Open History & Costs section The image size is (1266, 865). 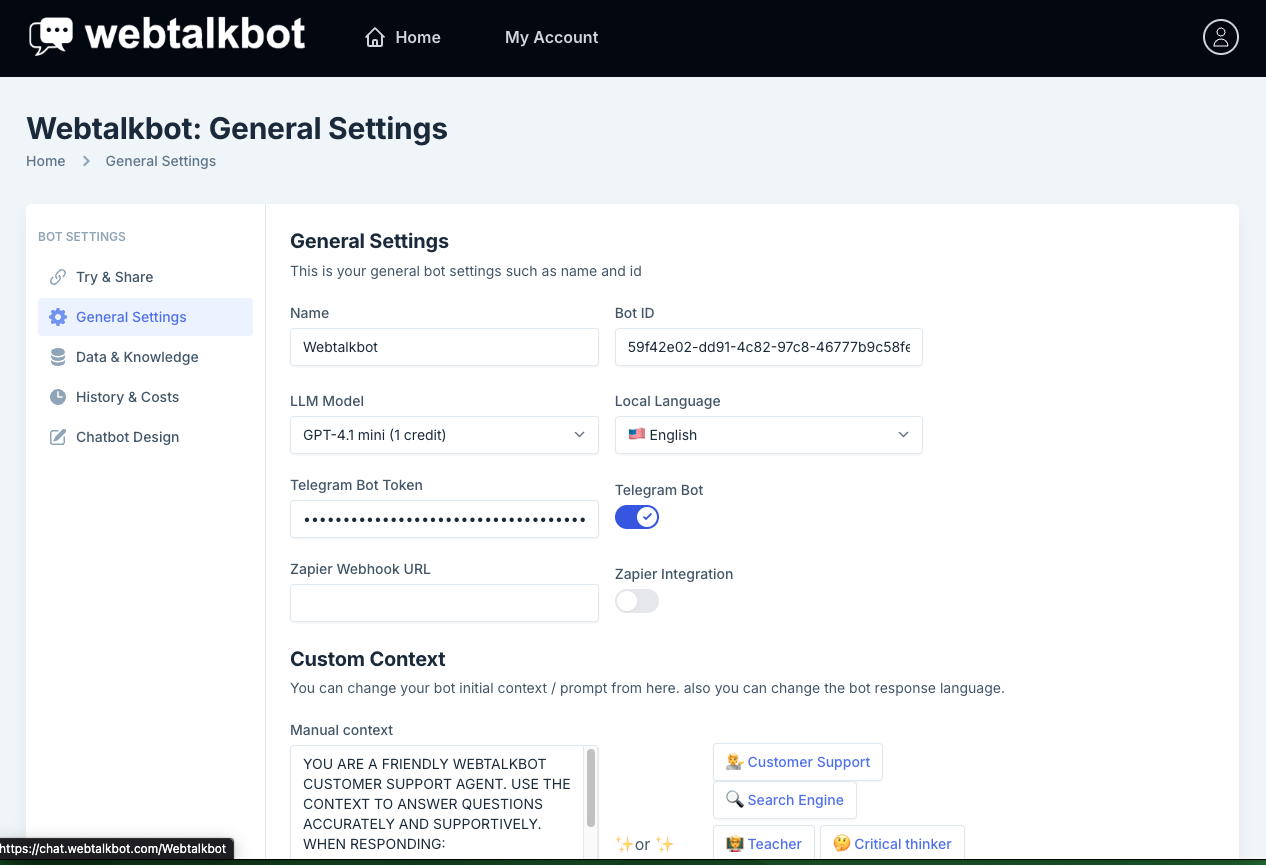[x=145, y=397]
